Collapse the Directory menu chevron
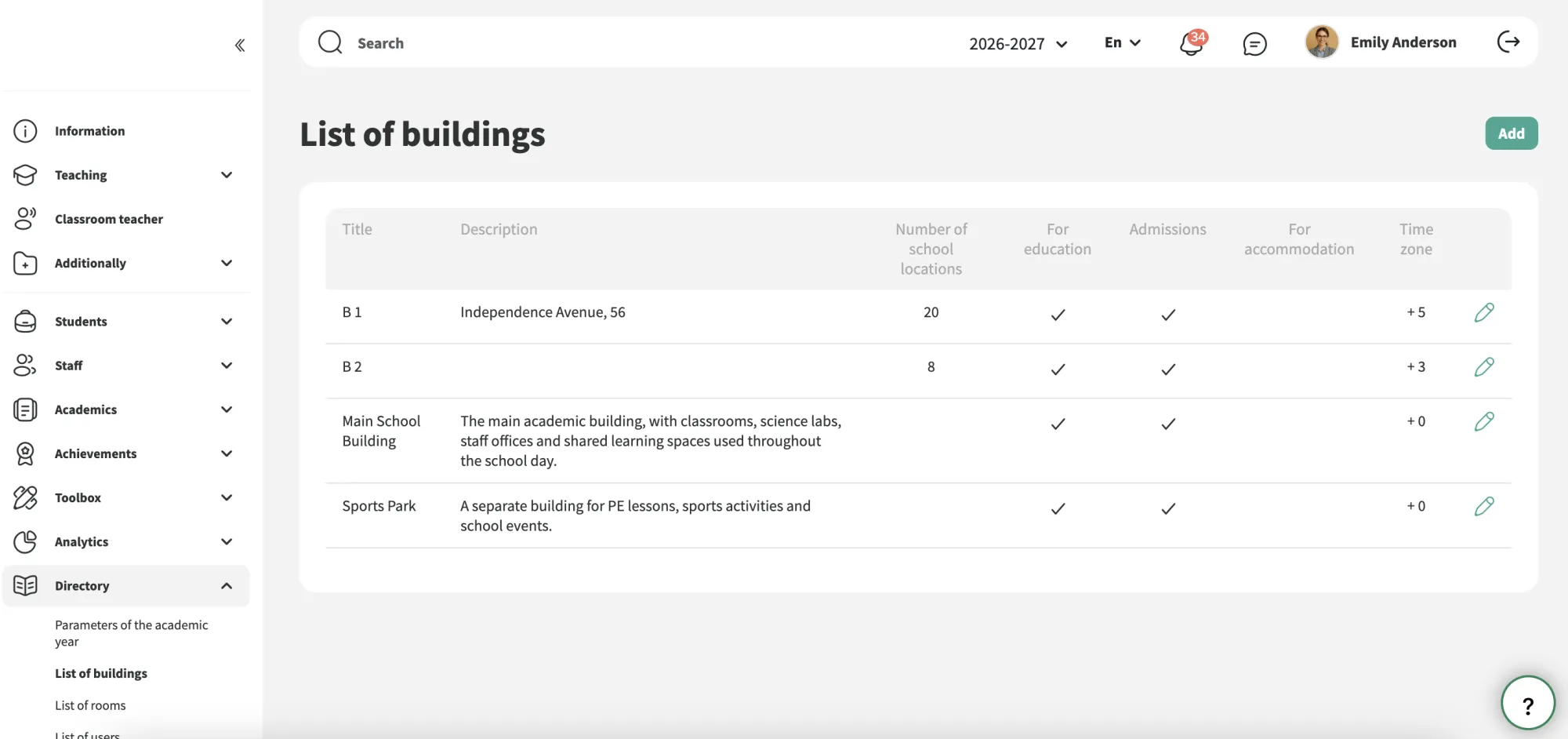This screenshot has height=739, width=1568. 227,585
